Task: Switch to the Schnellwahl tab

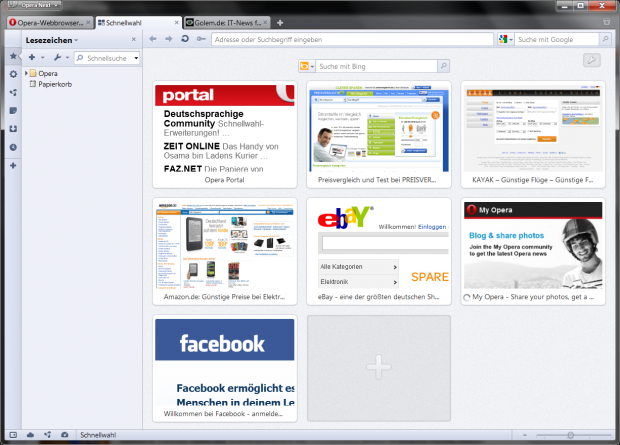Action: 138,23
